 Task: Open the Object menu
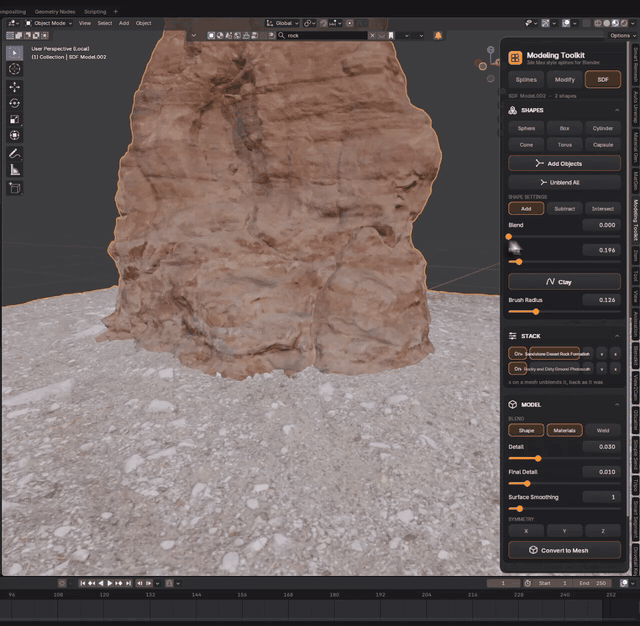(143, 23)
